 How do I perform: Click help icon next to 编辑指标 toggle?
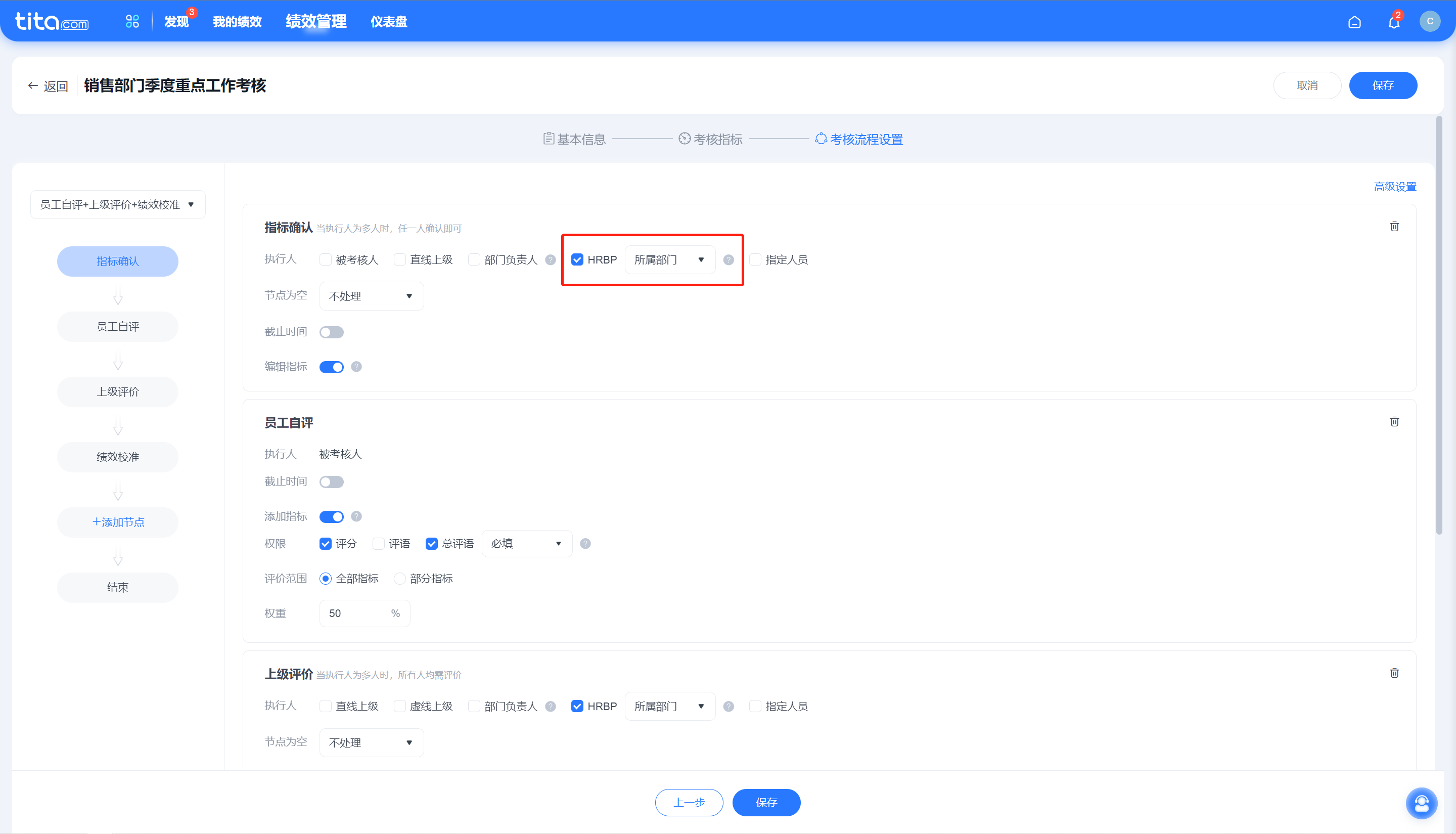[x=356, y=367]
